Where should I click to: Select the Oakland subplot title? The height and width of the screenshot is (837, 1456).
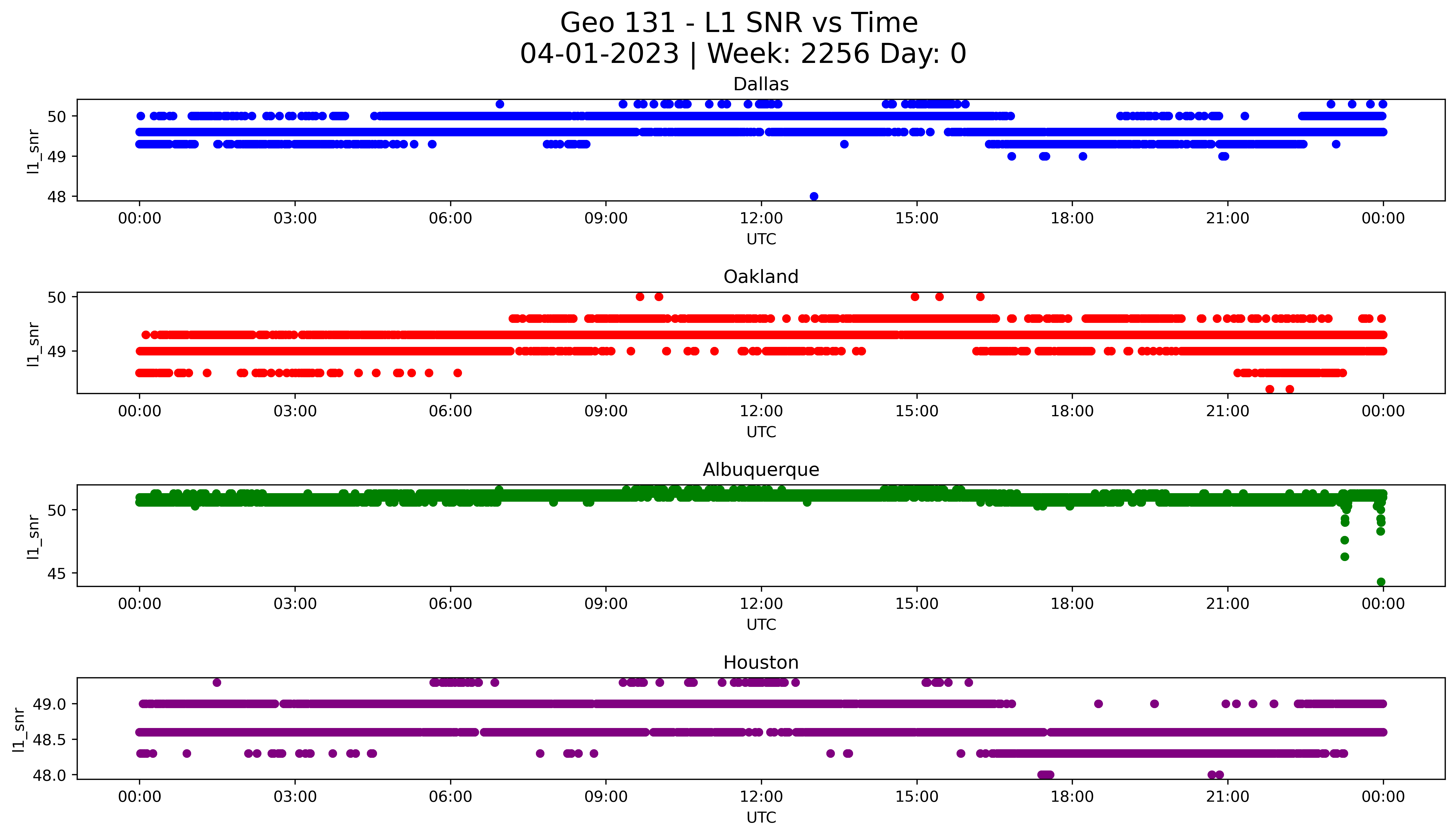[x=761, y=277]
